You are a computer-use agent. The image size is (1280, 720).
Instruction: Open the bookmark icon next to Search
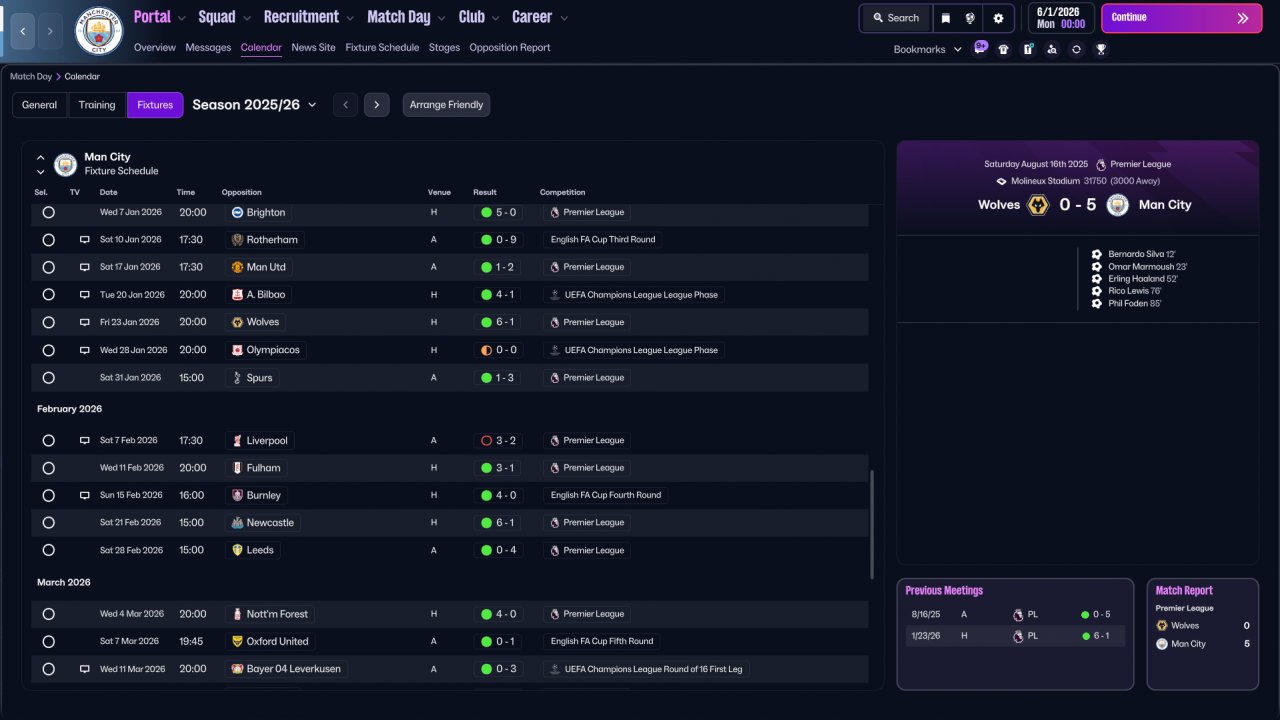point(946,18)
